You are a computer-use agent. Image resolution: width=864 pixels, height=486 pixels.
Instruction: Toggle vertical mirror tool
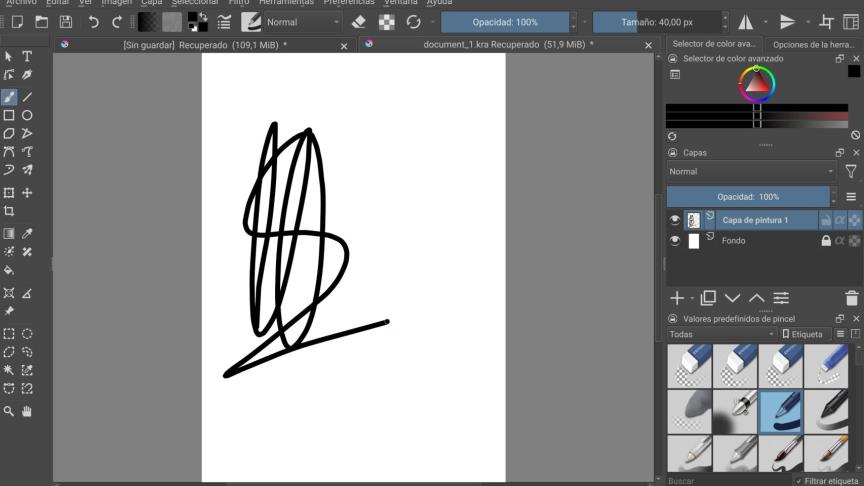(787, 22)
